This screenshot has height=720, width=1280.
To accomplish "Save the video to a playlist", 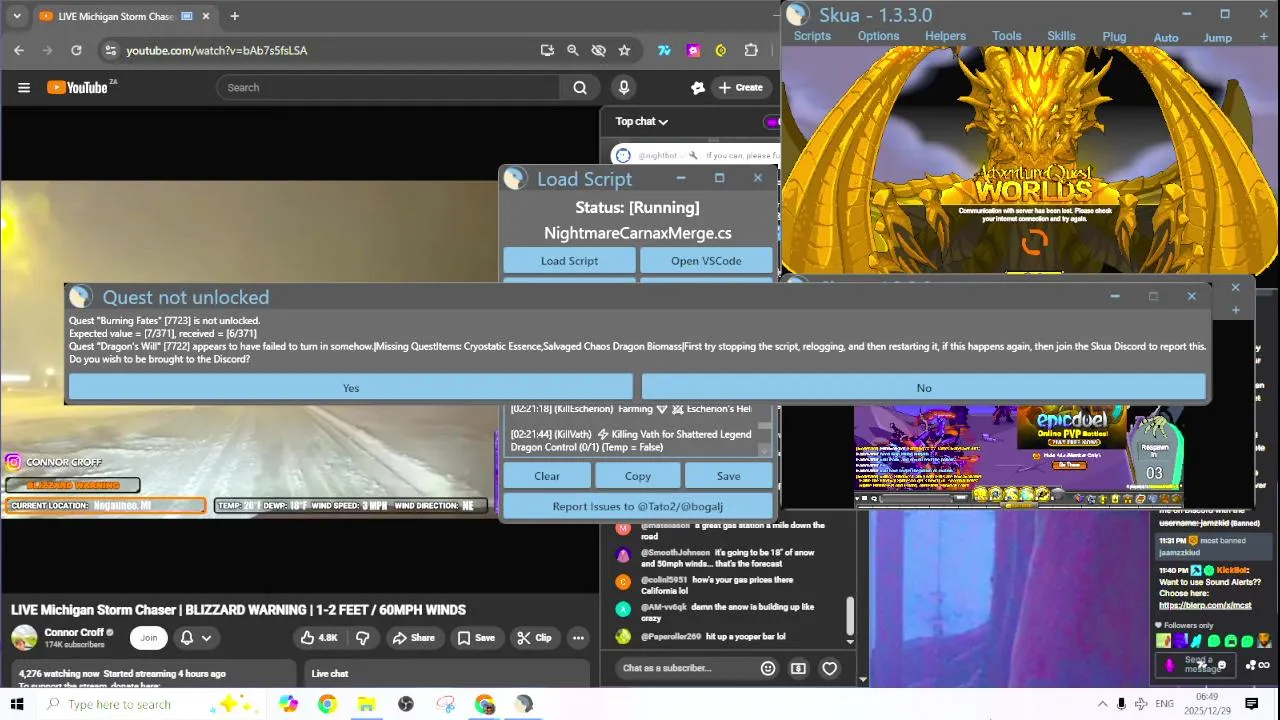I will tap(476, 637).
